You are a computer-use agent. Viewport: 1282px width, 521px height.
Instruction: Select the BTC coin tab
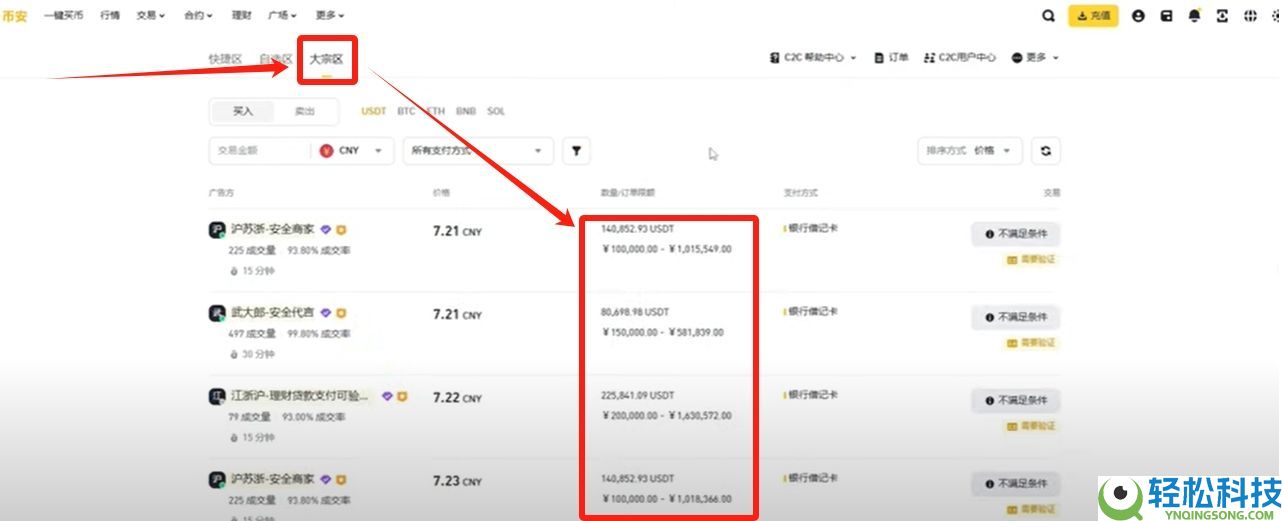point(406,112)
